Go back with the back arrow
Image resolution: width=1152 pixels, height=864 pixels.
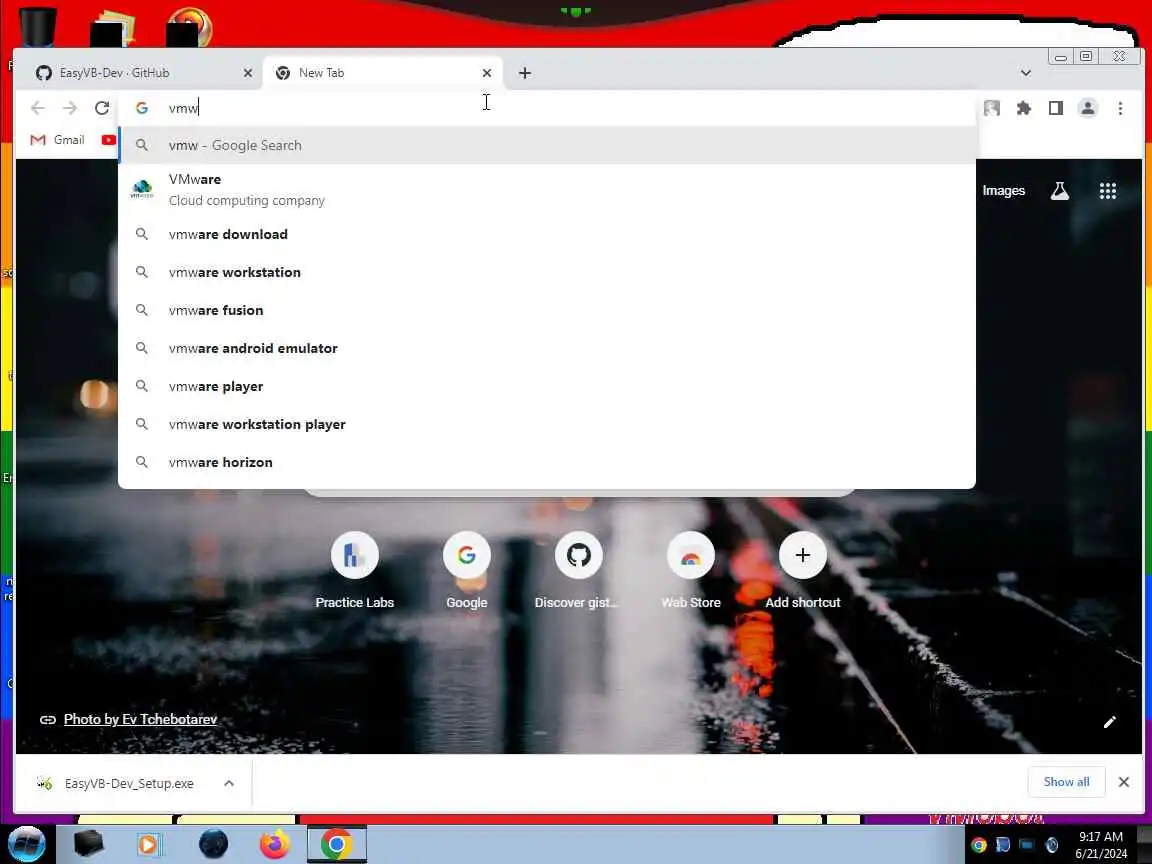(37, 108)
